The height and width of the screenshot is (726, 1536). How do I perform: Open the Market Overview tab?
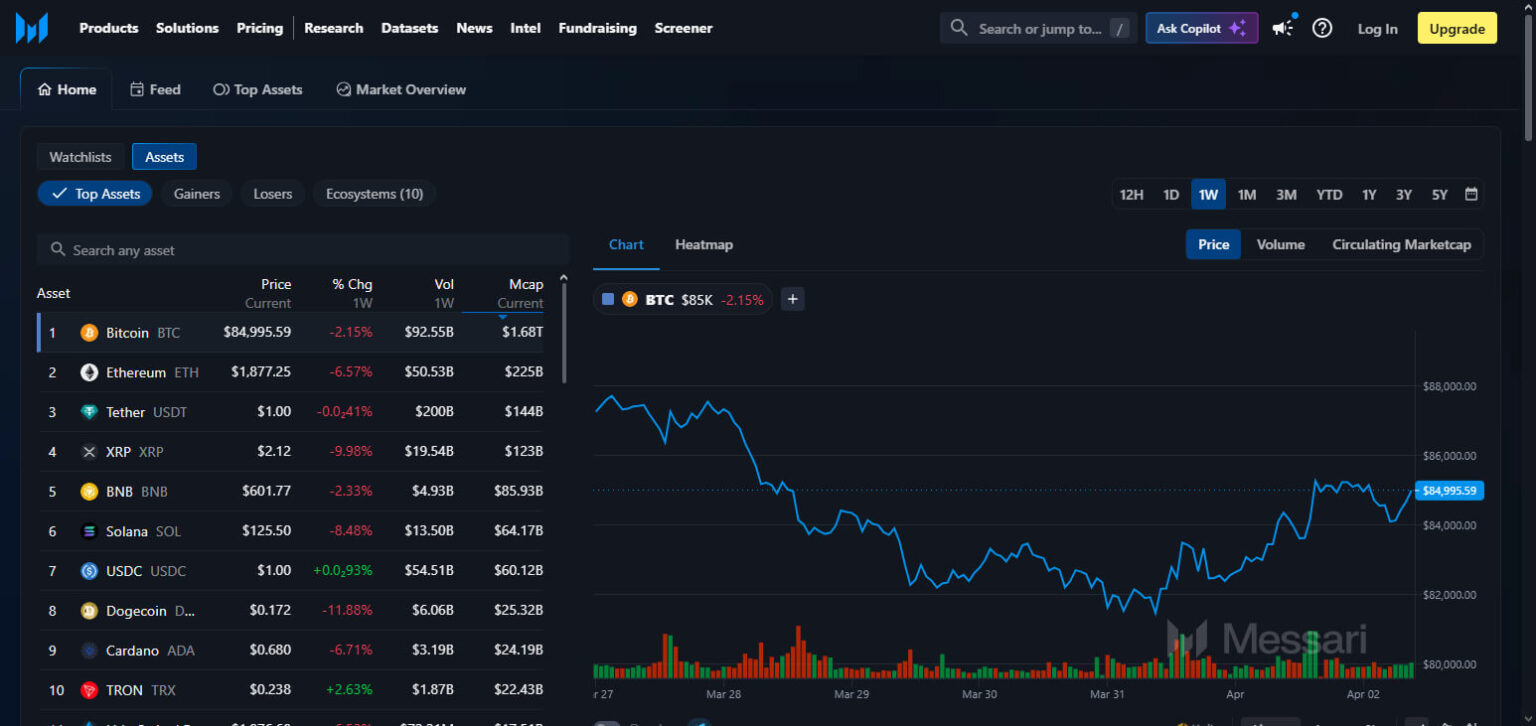[400, 89]
